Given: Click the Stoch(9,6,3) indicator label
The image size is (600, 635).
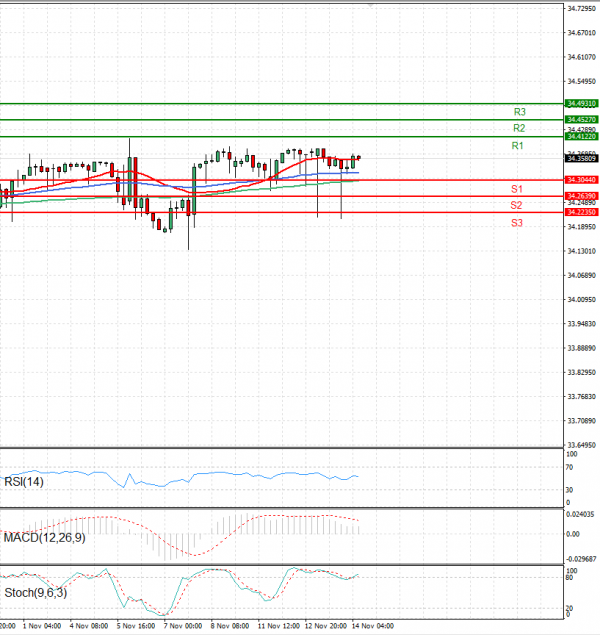Looking at the screenshot, I should pyautogui.click(x=36, y=593).
